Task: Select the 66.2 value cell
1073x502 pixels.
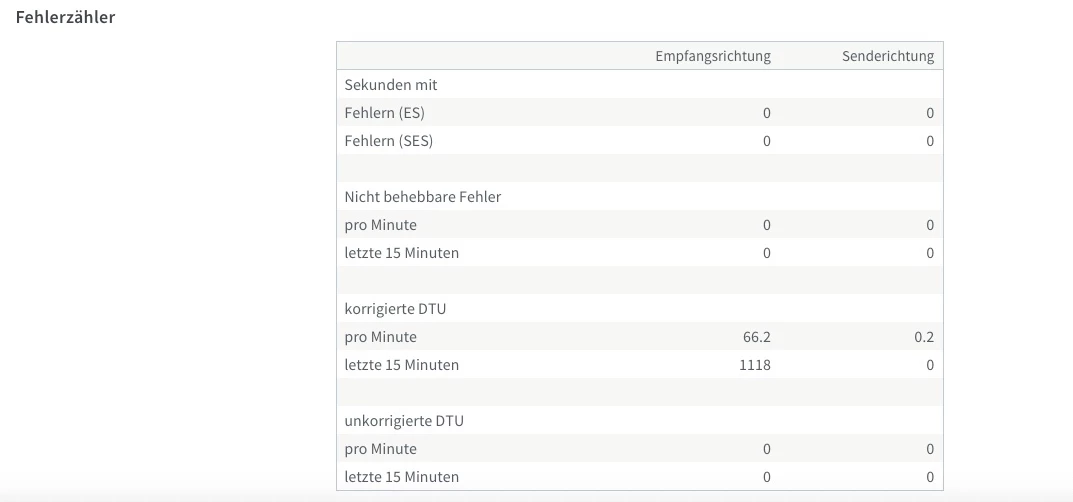Action: click(x=757, y=337)
